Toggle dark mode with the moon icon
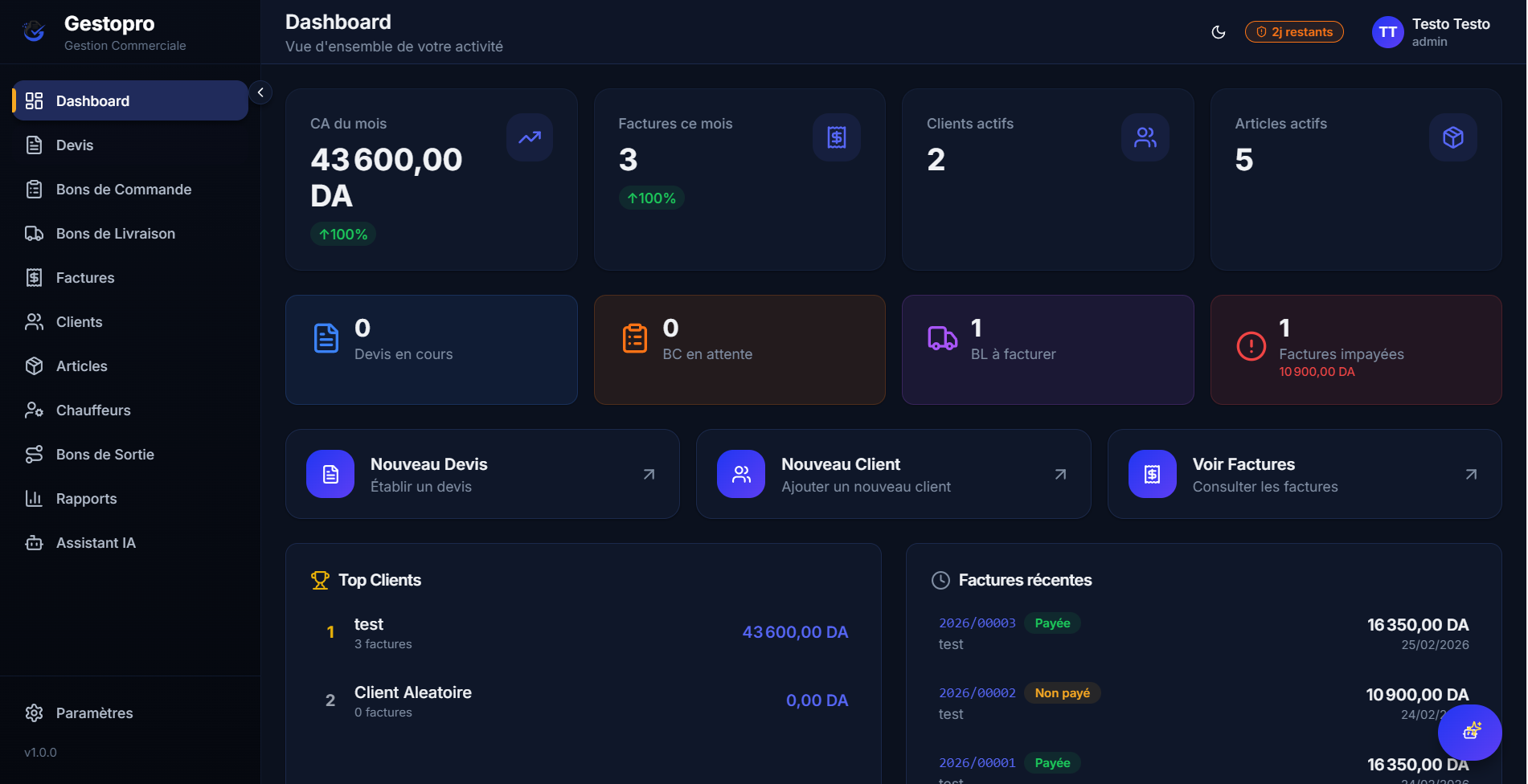Screen dimensions: 1528x784 [x=1219, y=32]
